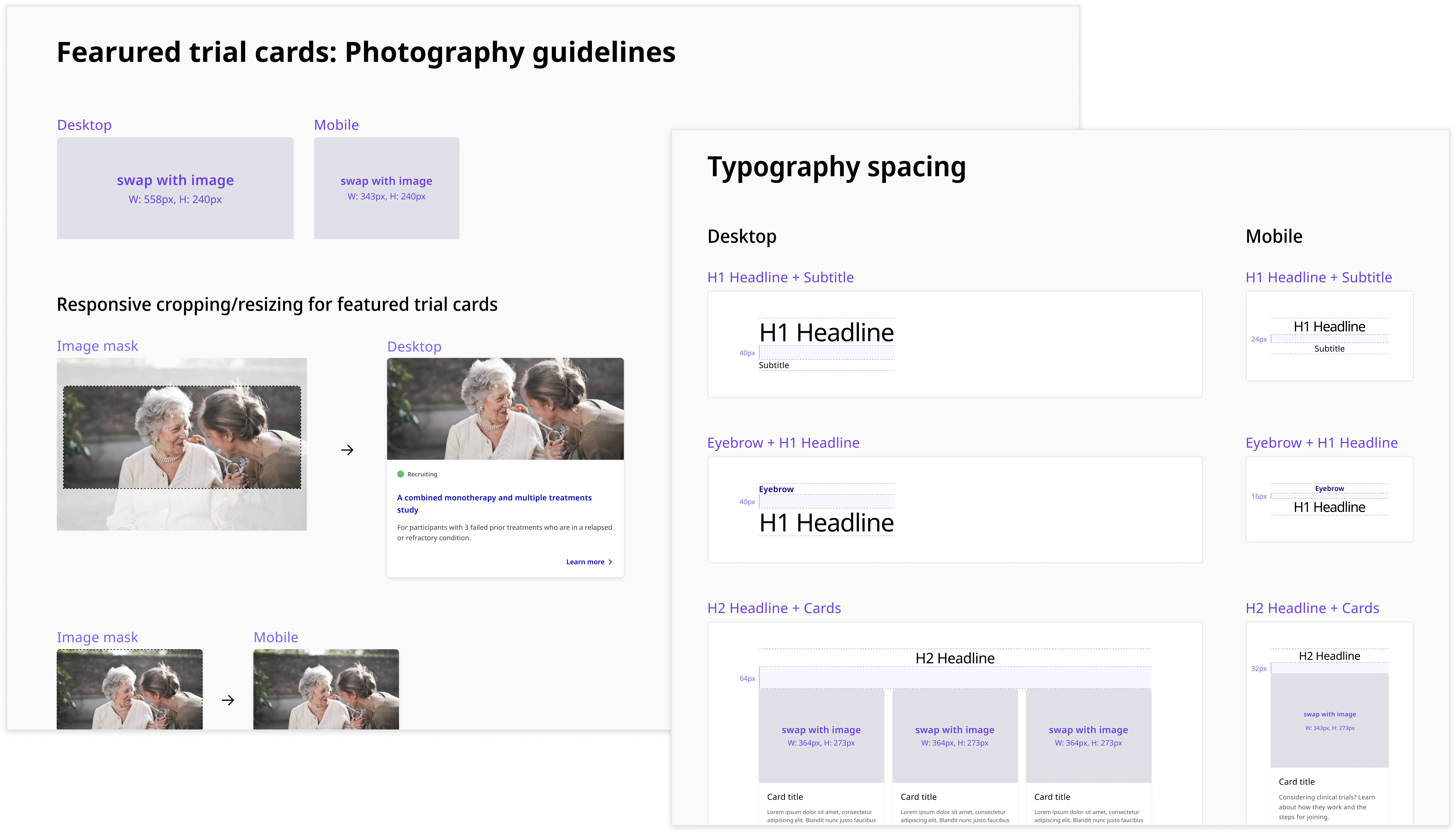Image resolution: width=1456 pixels, height=835 pixels.
Task: Click the chevron arrow beside Learn more
Action: [x=610, y=562]
